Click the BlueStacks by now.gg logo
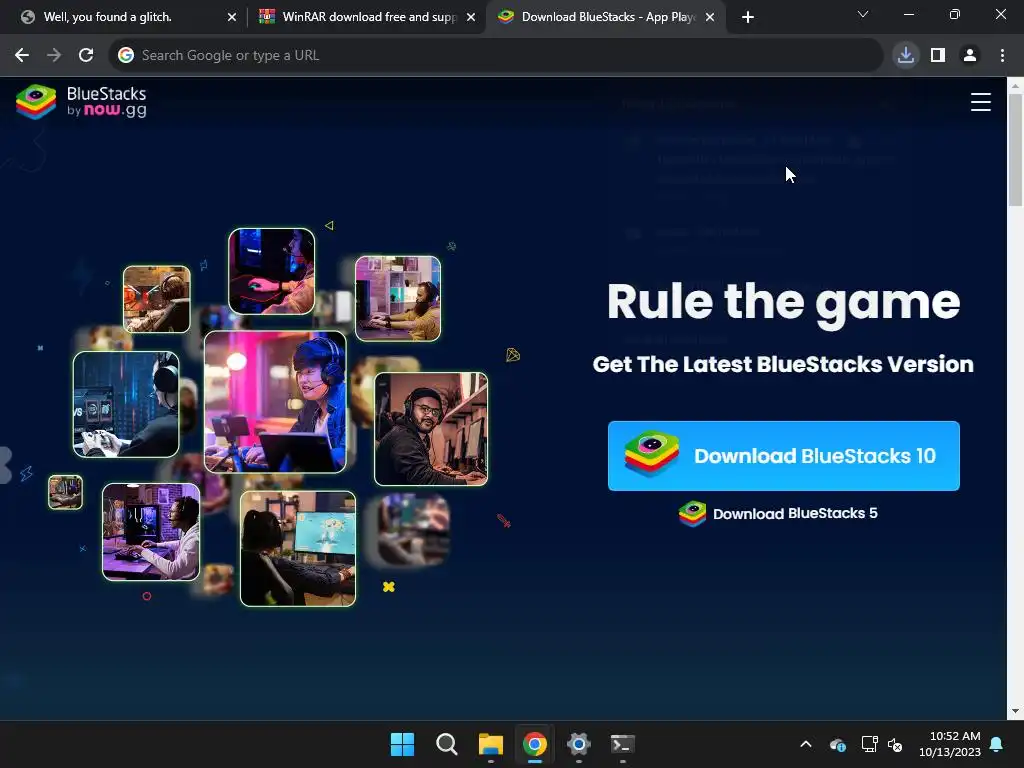 click(x=81, y=102)
